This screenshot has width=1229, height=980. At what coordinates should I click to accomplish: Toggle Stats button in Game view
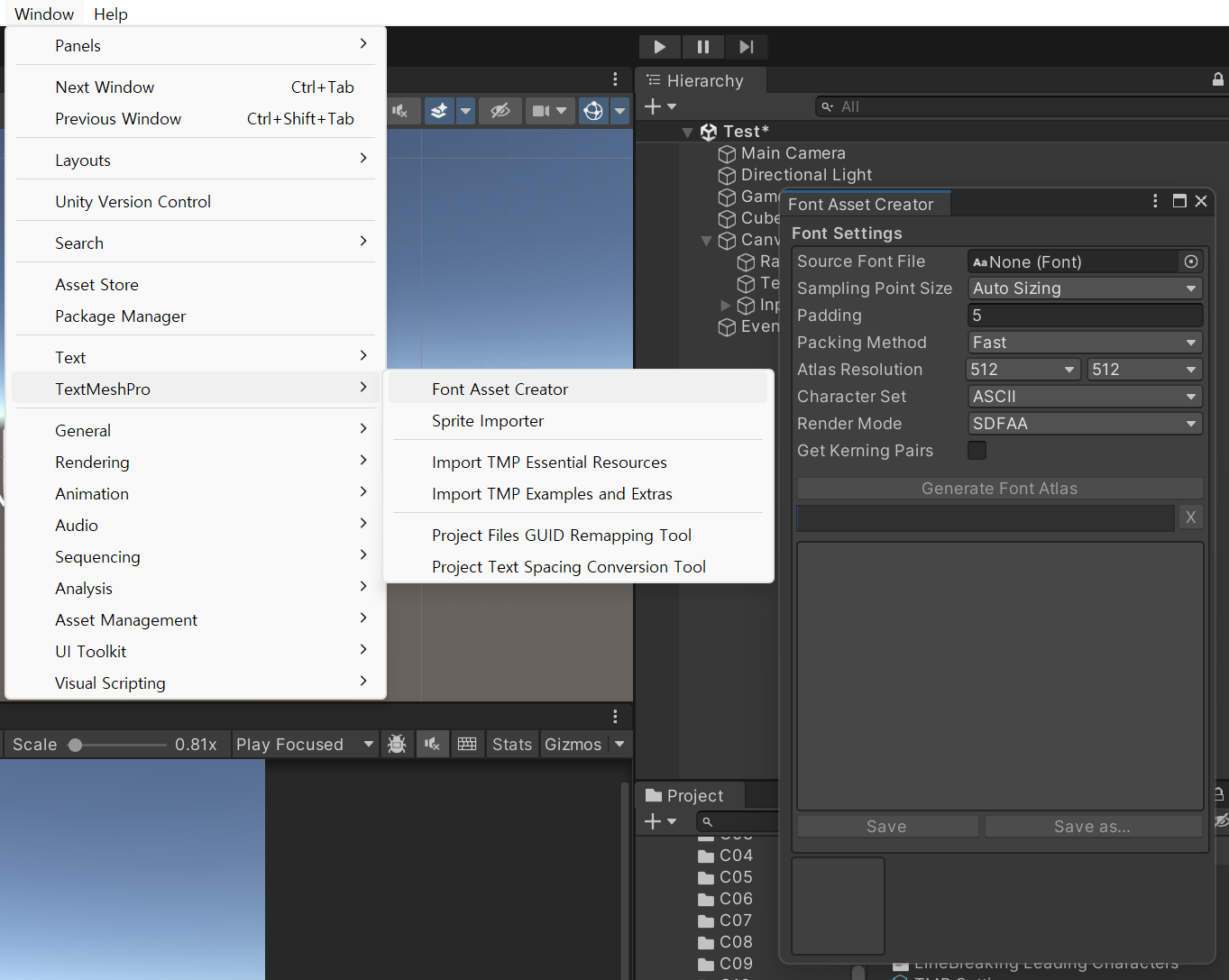pyautogui.click(x=512, y=745)
